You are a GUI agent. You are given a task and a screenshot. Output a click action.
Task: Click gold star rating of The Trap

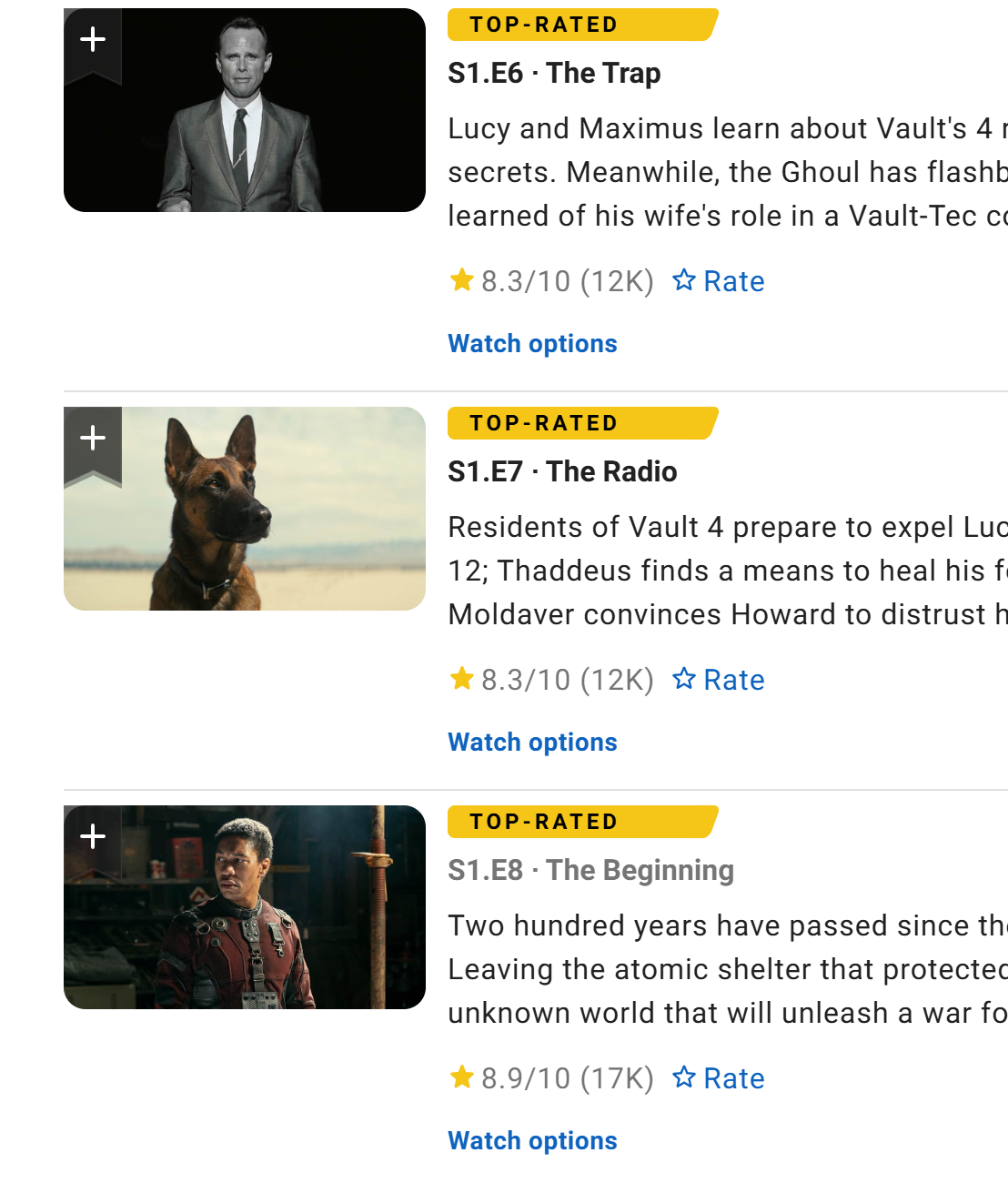pyautogui.click(x=462, y=280)
